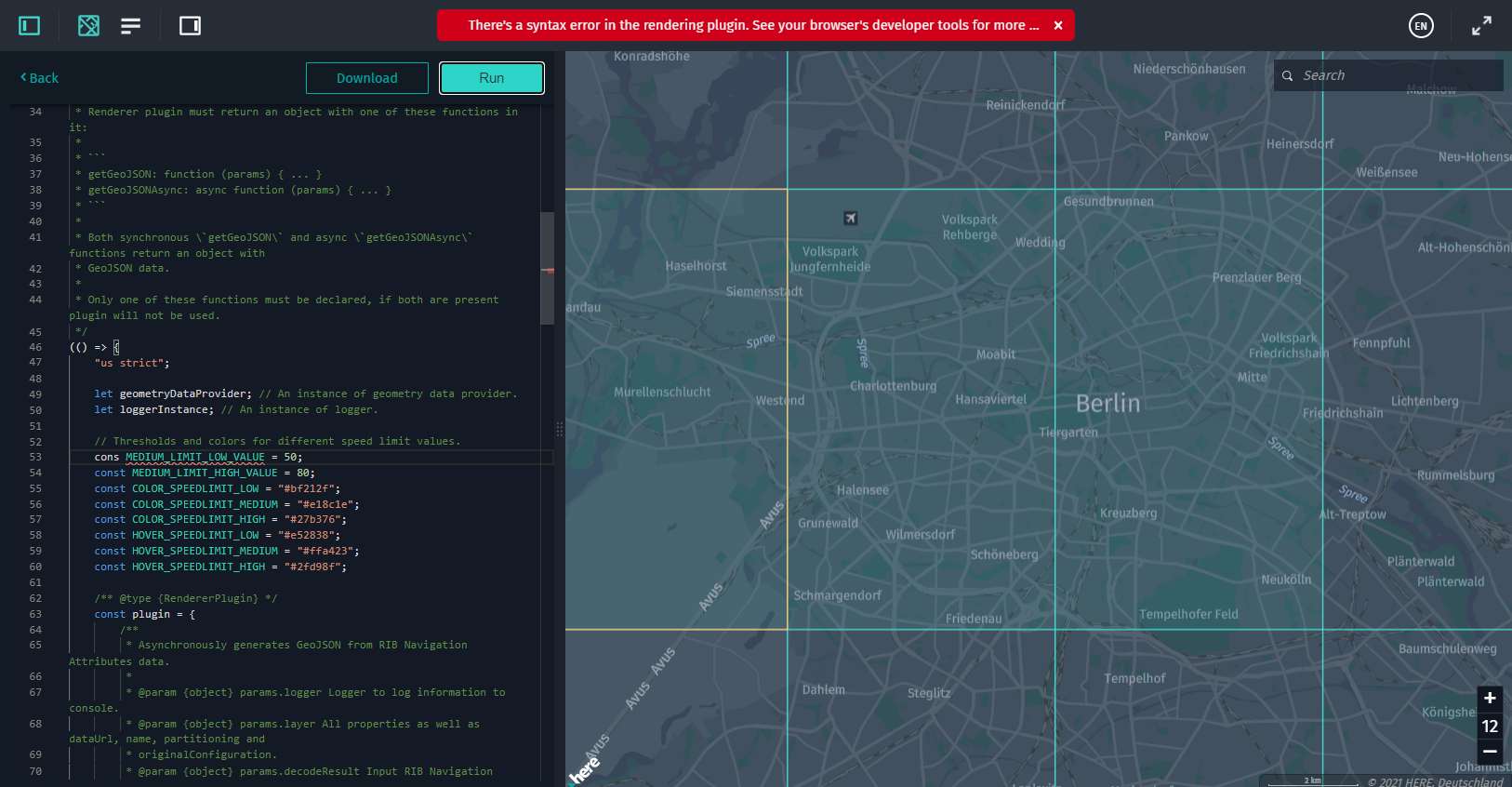Zoom in the map with the plus button
Image resolution: width=1512 pixels, height=787 pixels.
pos(1490,699)
